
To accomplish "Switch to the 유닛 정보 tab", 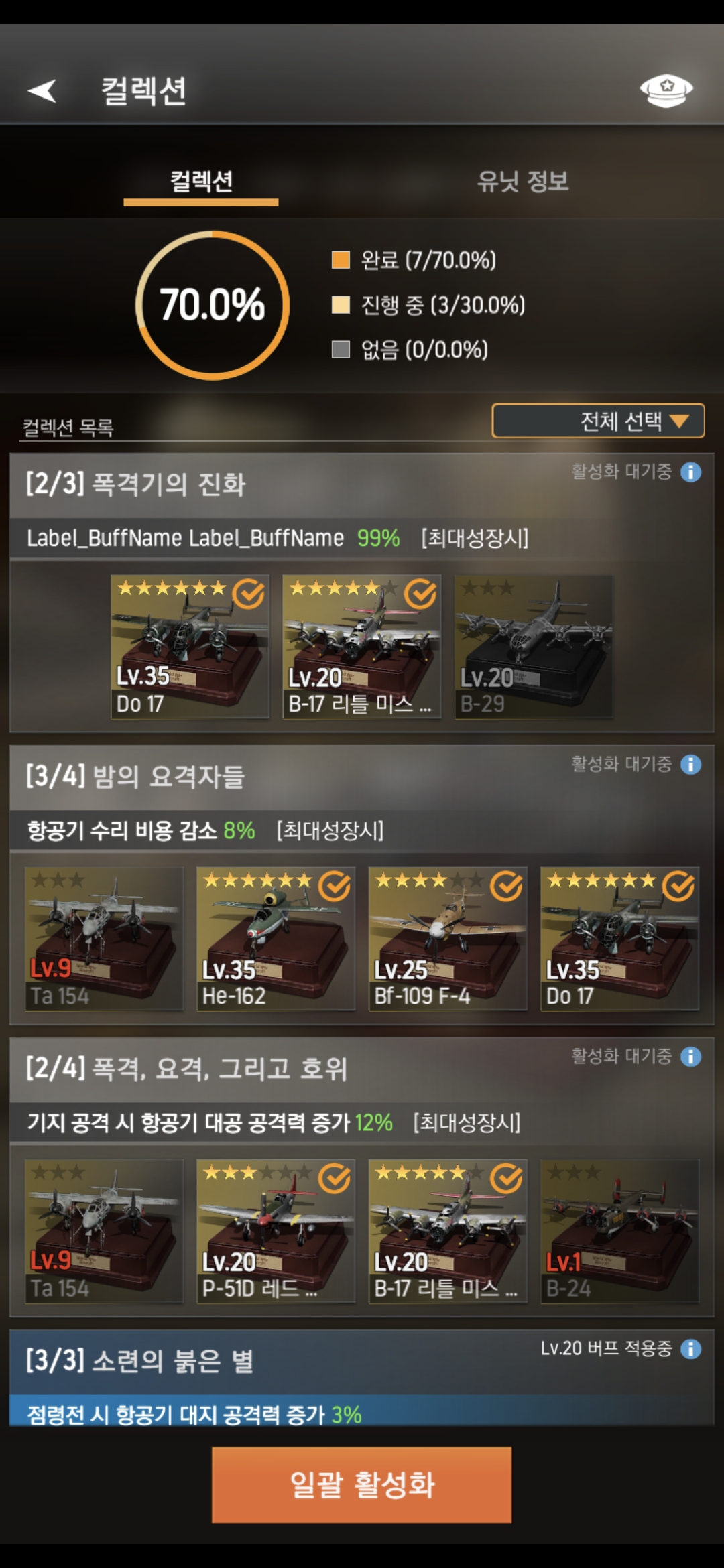I will pos(523,181).
